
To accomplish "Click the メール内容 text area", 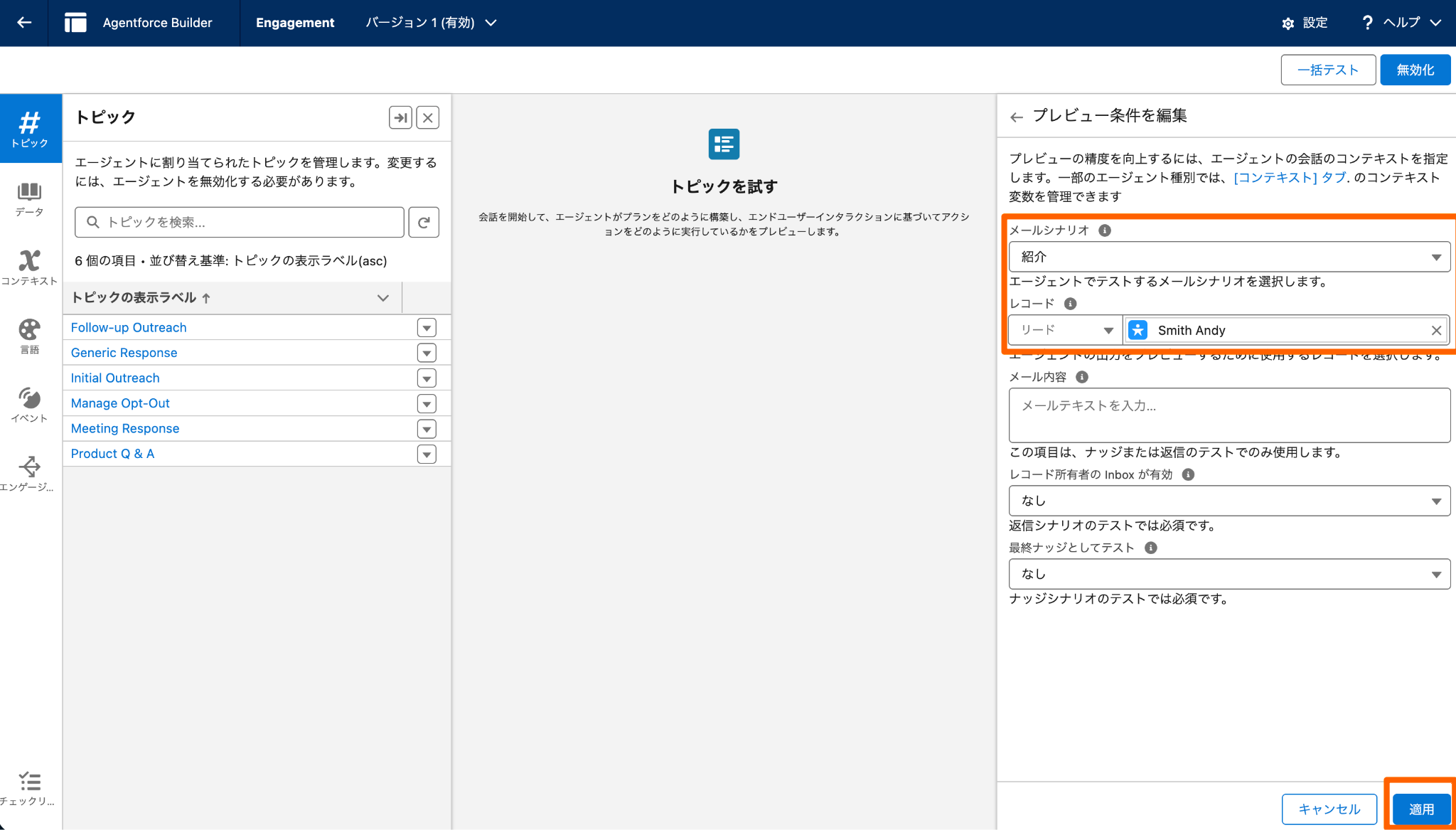I will click(1229, 415).
